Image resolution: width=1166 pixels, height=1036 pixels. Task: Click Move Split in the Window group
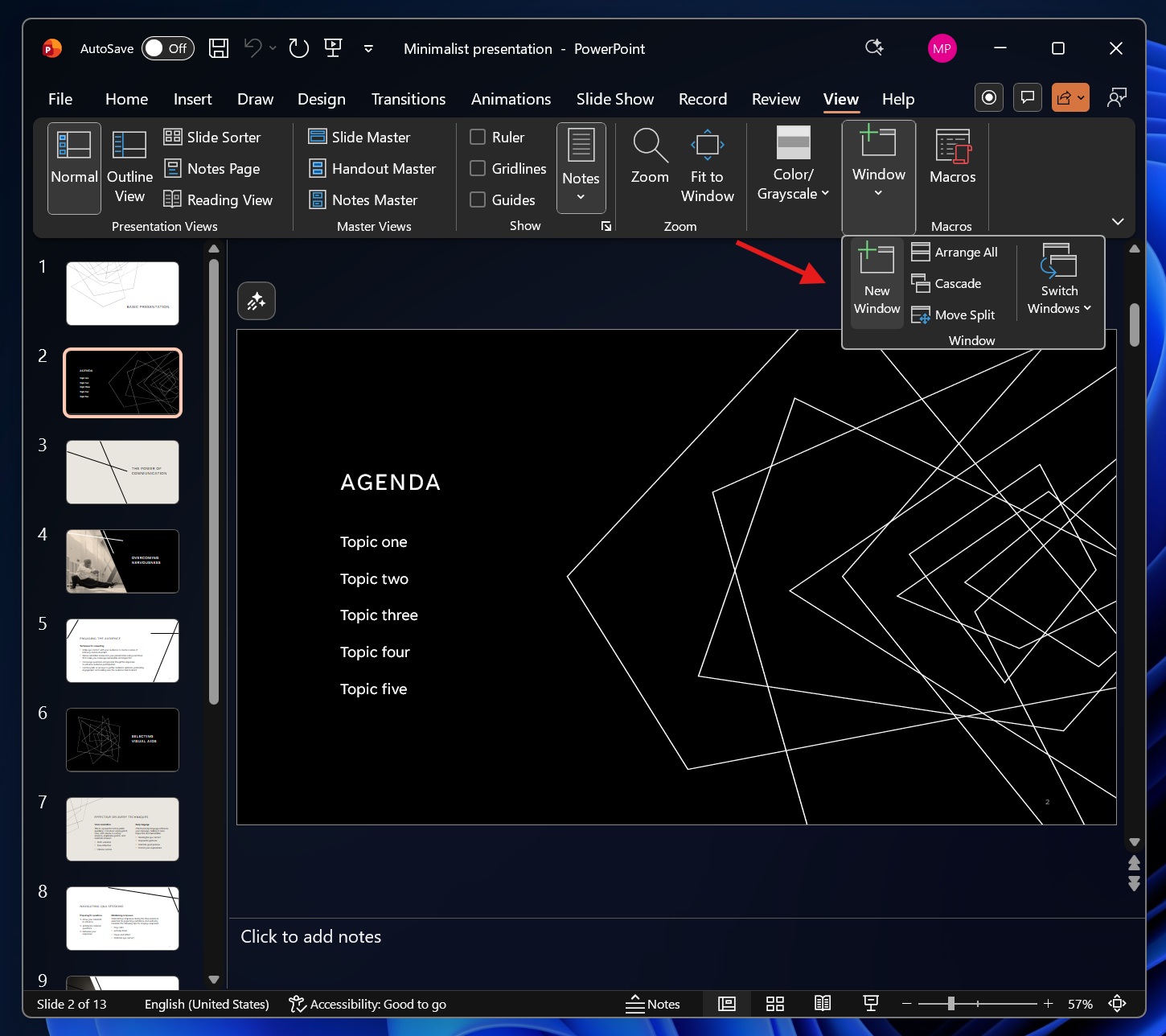[x=955, y=314]
